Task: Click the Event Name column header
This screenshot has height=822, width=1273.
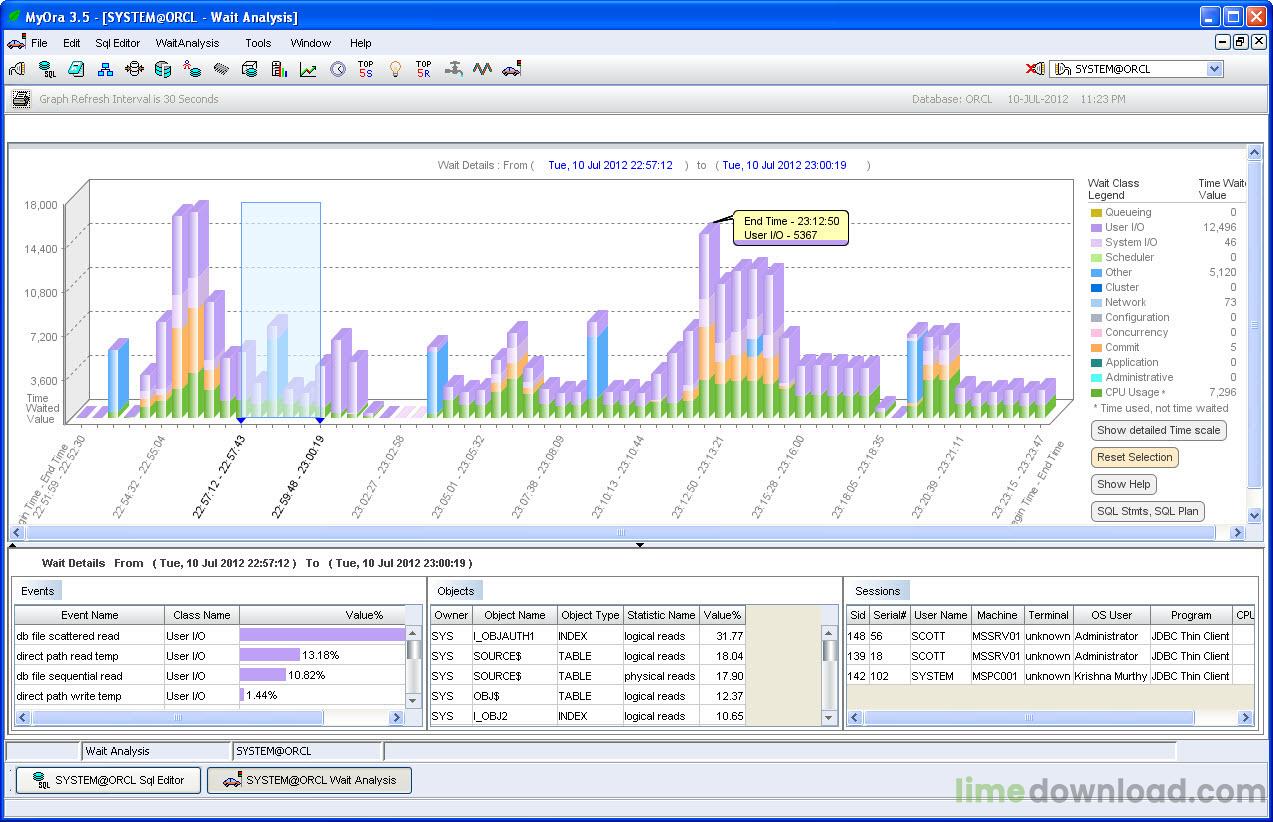Action: click(x=89, y=615)
